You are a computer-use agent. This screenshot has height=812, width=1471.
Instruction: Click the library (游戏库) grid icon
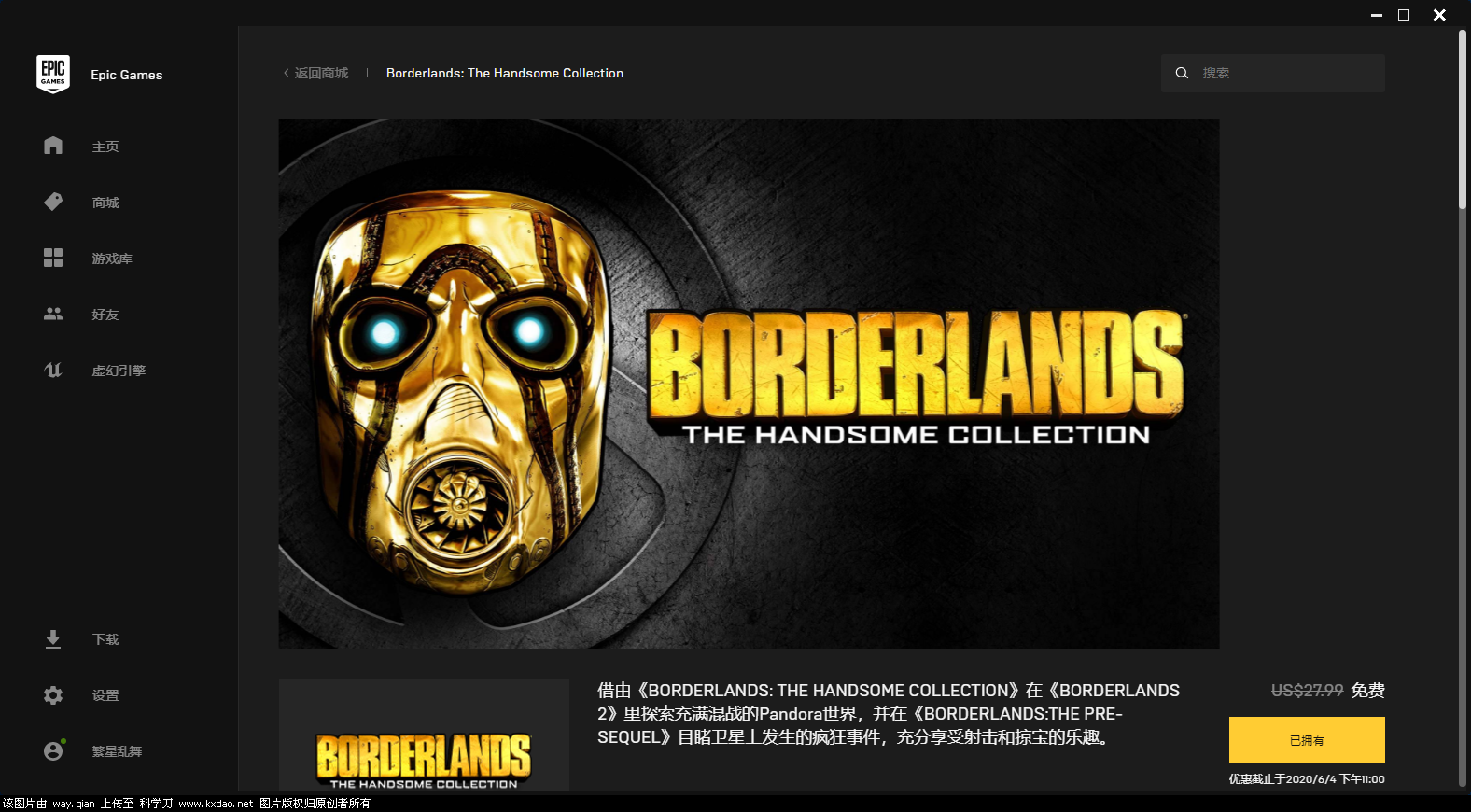click(53, 258)
